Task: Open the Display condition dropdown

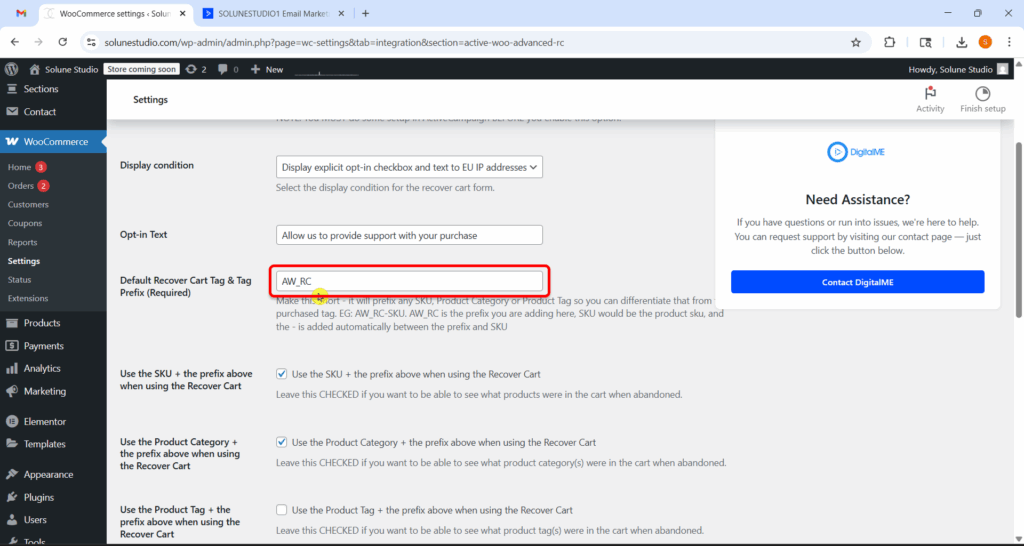Action: tap(409, 167)
